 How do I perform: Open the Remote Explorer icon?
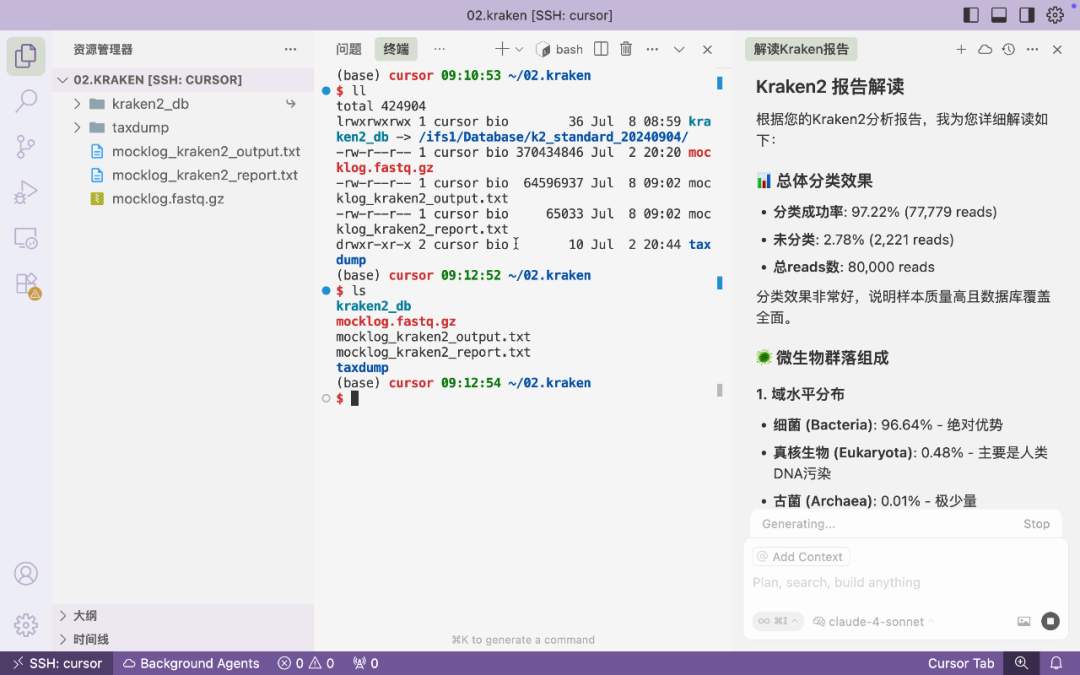pyautogui.click(x=25, y=238)
